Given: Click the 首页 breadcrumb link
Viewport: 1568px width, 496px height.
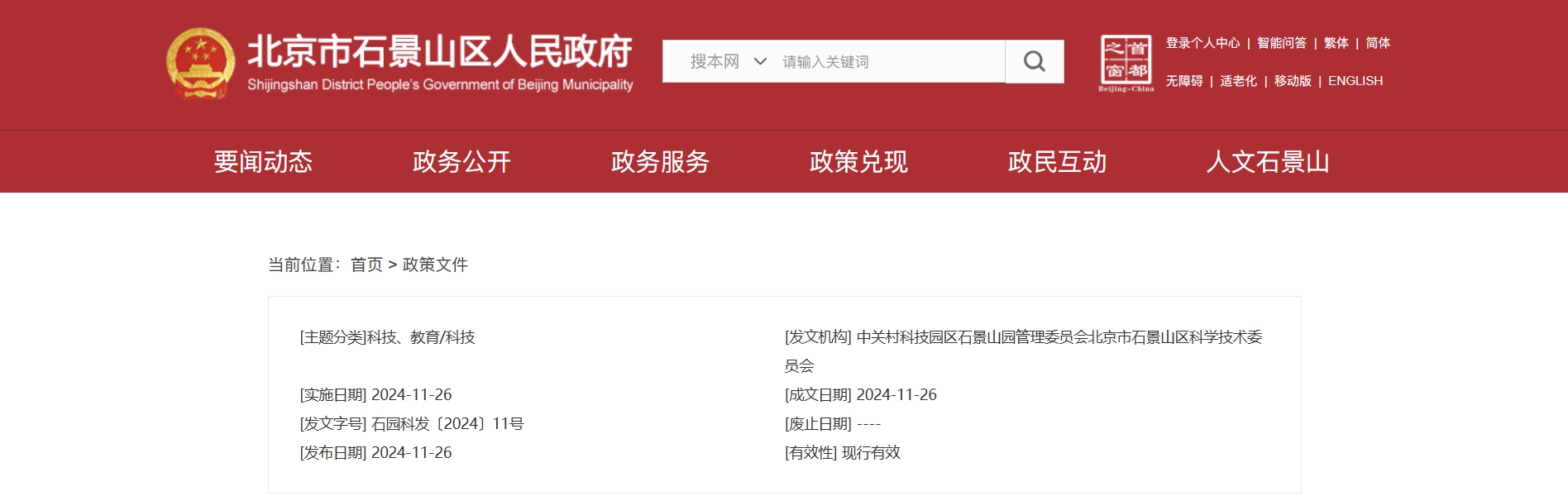Looking at the screenshot, I should [x=366, y=265].
